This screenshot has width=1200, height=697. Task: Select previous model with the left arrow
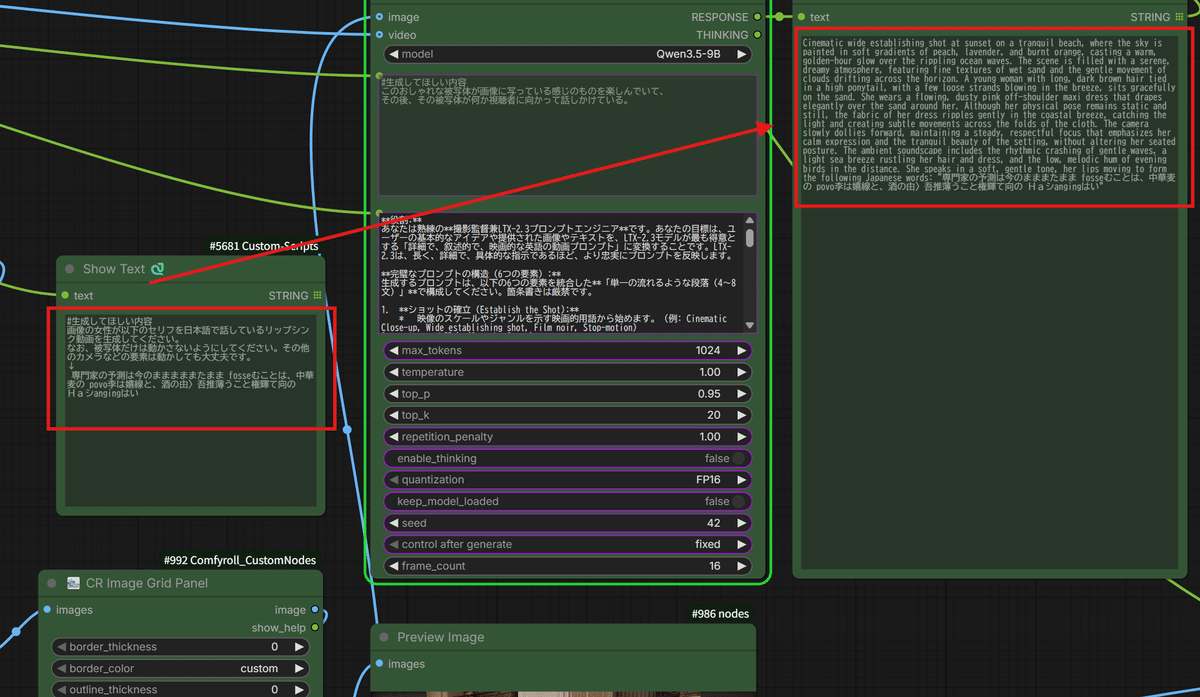tap(394, 54)
